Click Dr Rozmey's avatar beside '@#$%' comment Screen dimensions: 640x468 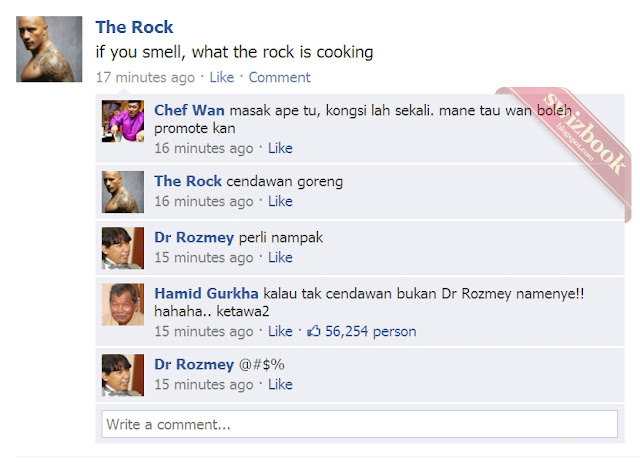(x=123, y=375)
